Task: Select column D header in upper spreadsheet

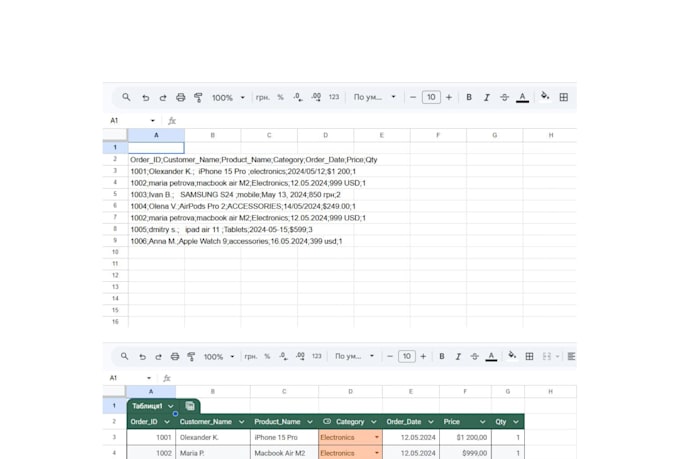Action: tap(325, 135)
